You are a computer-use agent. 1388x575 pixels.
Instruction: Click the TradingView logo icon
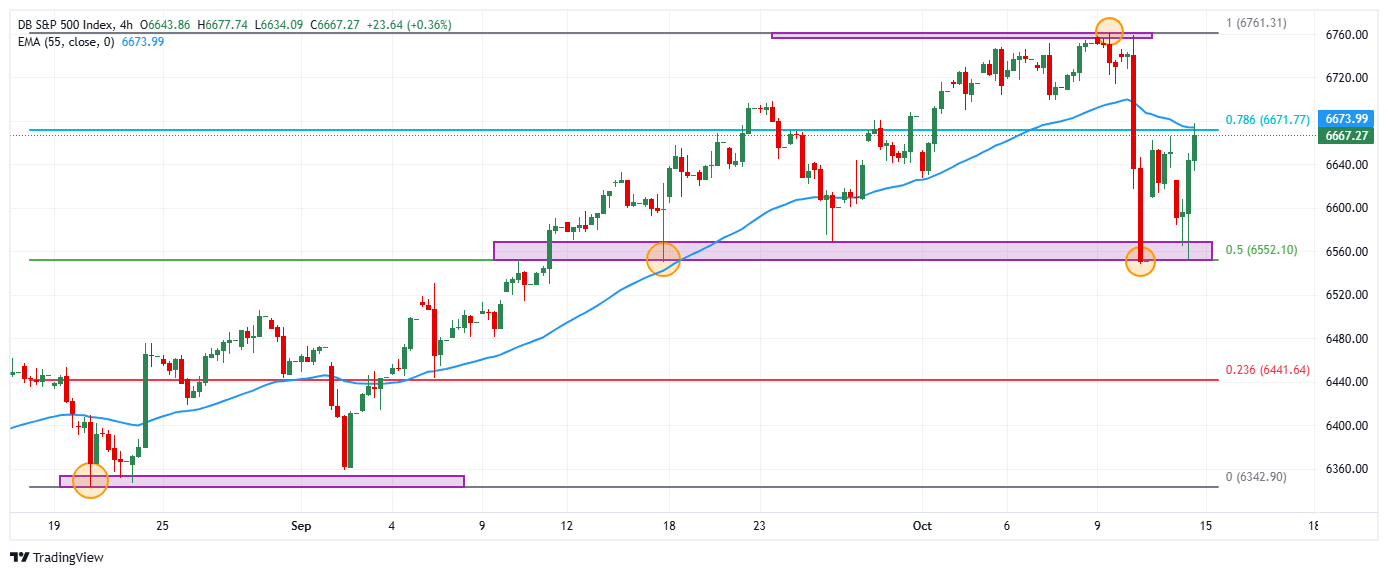[x=18, y=557]
